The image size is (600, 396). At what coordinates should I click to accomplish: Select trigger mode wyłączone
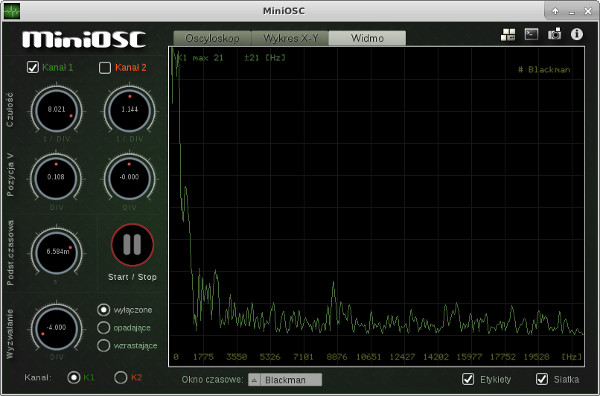click(103, 310)
